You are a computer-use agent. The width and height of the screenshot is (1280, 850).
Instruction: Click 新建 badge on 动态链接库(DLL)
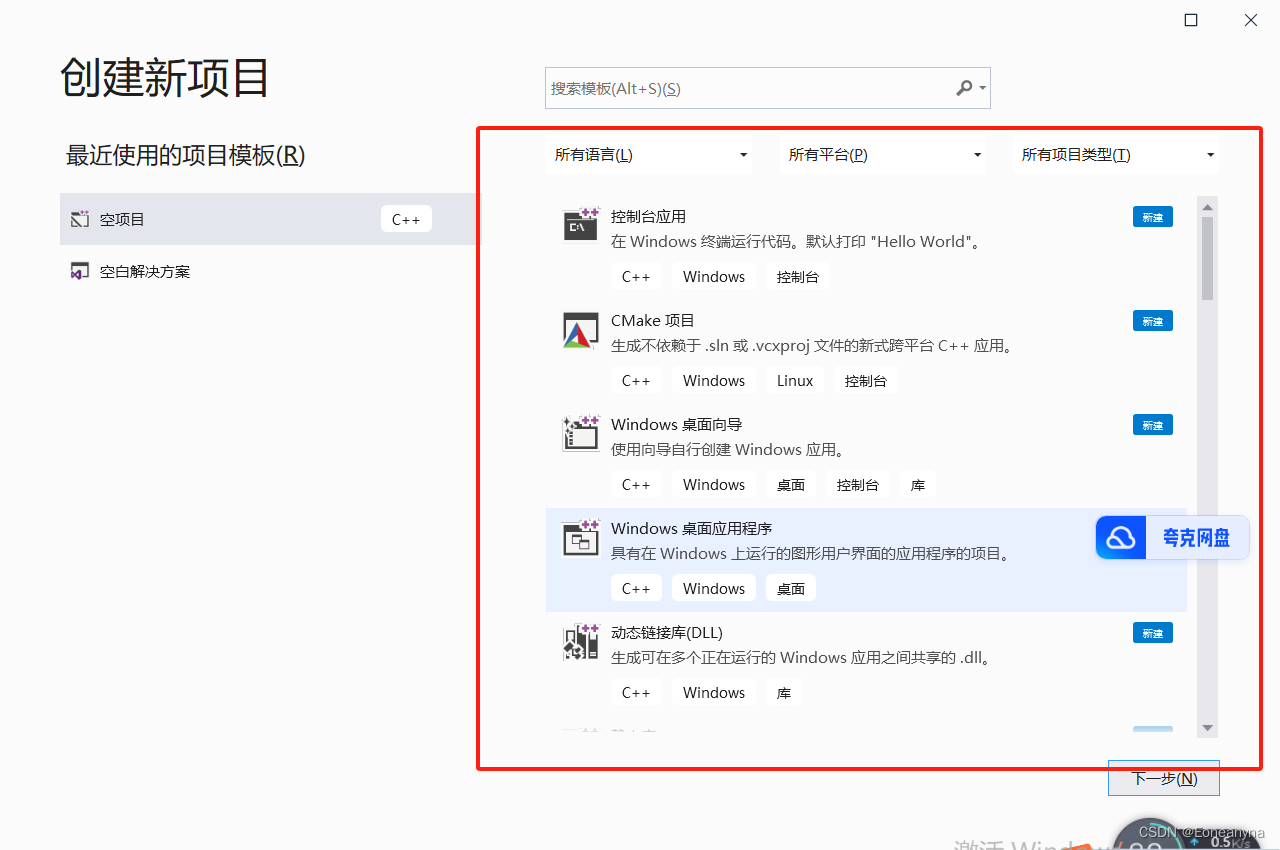(x=1153, y=633)
